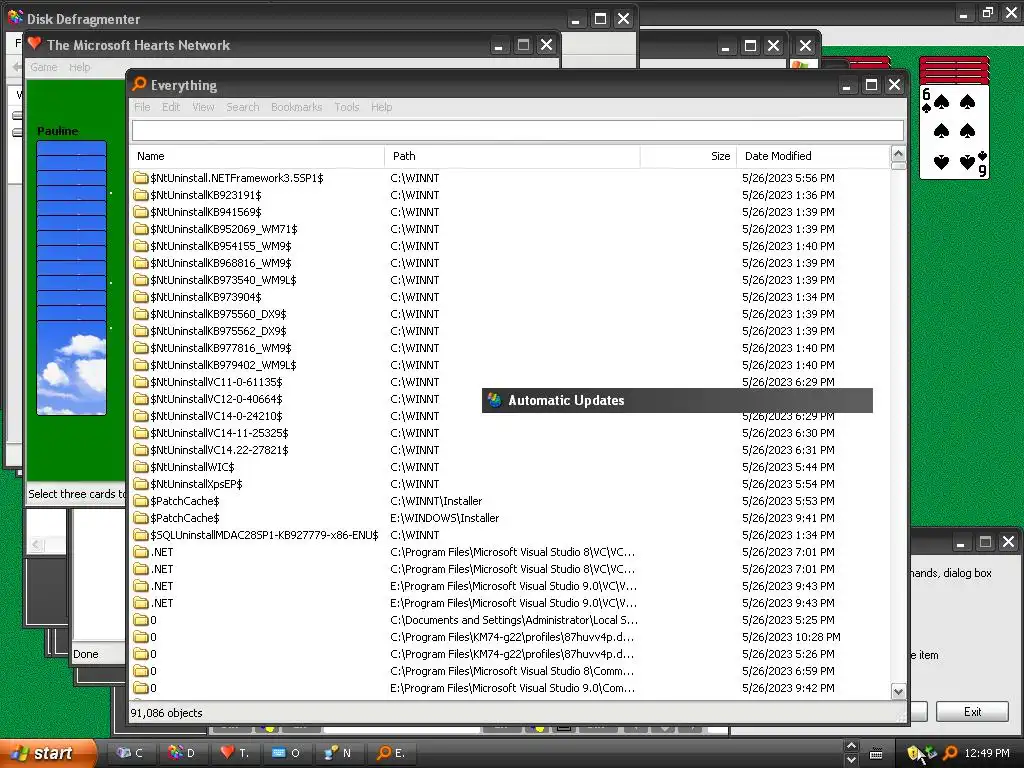Select the $NtUninstallKB923191$ folder icon
The width and height of the screenshot is (1024, 768).
click(x=140, y=195)
